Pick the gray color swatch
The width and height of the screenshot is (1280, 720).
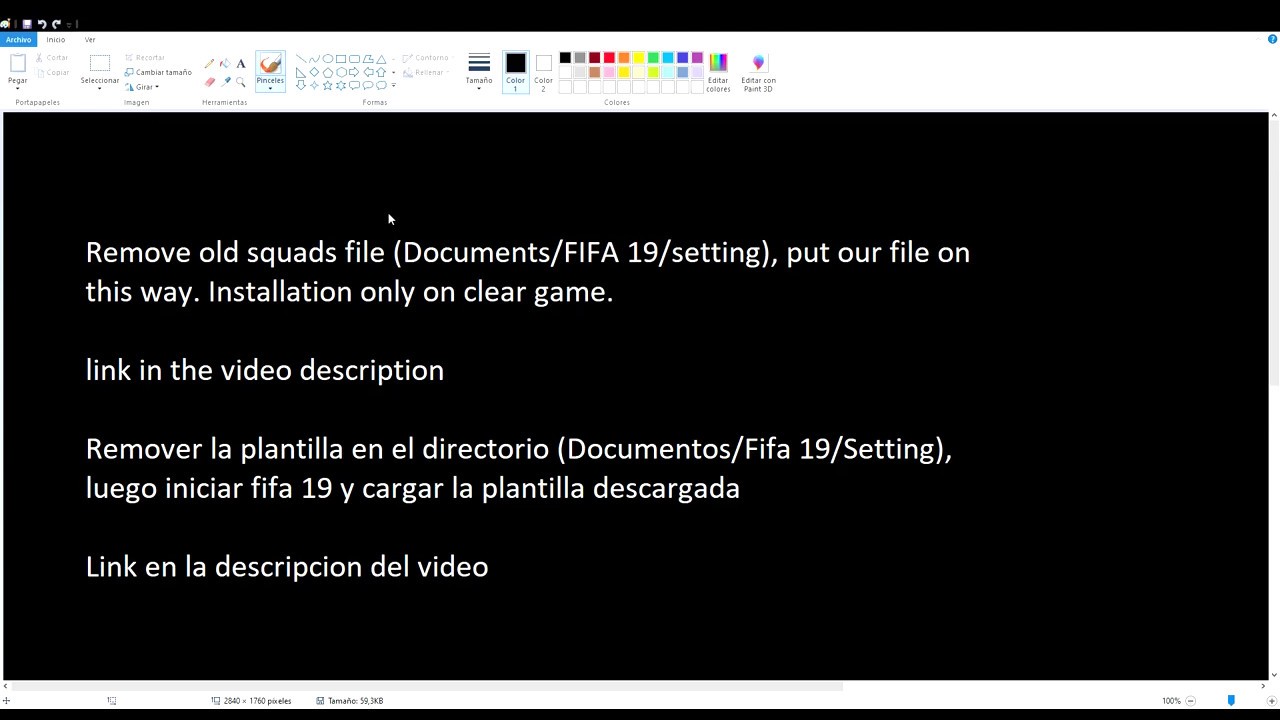[580, 58]
